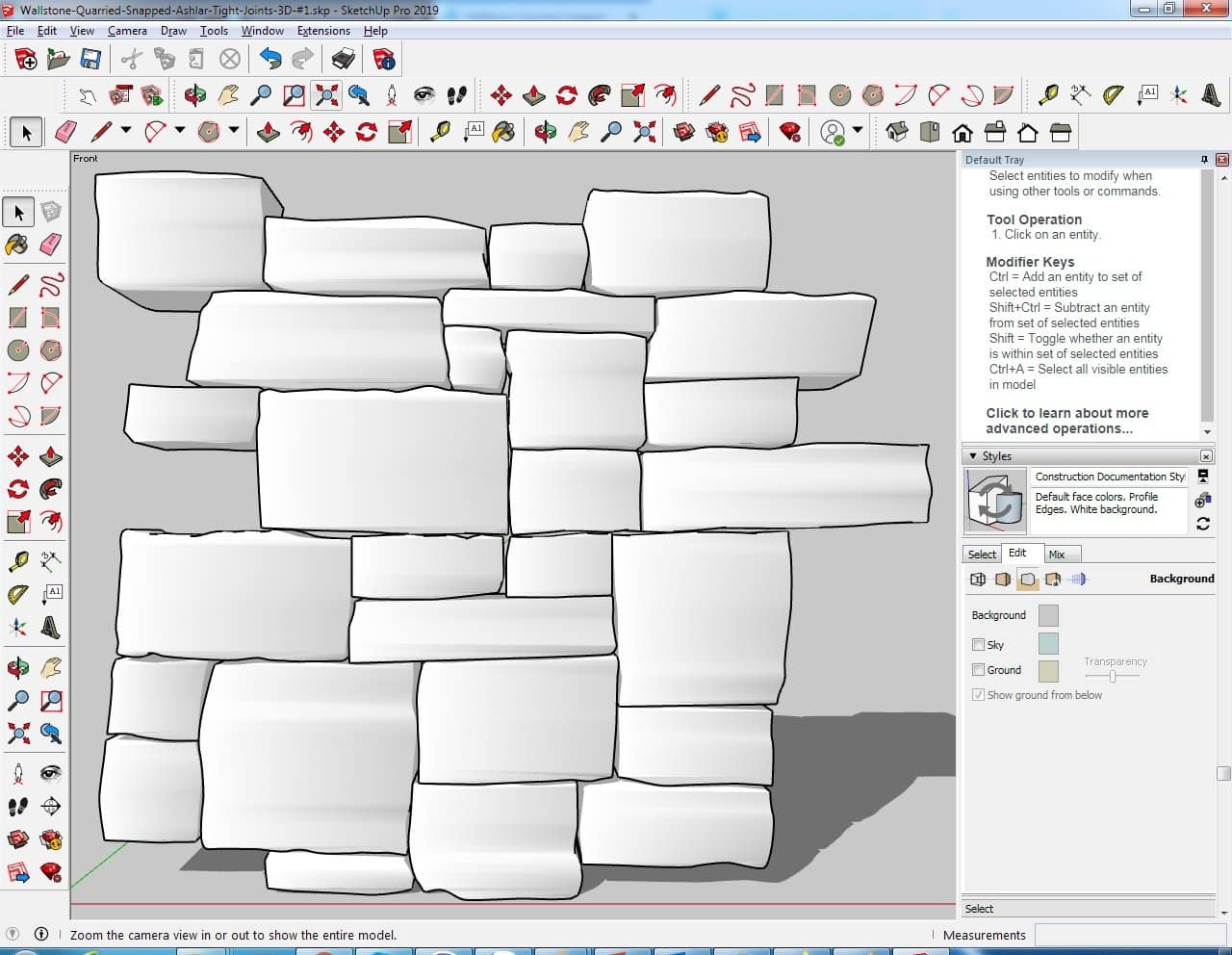1232x955 pixels.
Task: Click the Save icon in the top toolbar
Action: pos(90,60)
